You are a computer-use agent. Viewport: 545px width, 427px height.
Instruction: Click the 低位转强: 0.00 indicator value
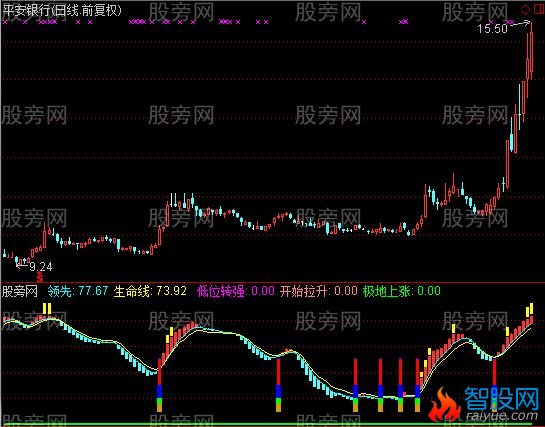coord(236,291)
